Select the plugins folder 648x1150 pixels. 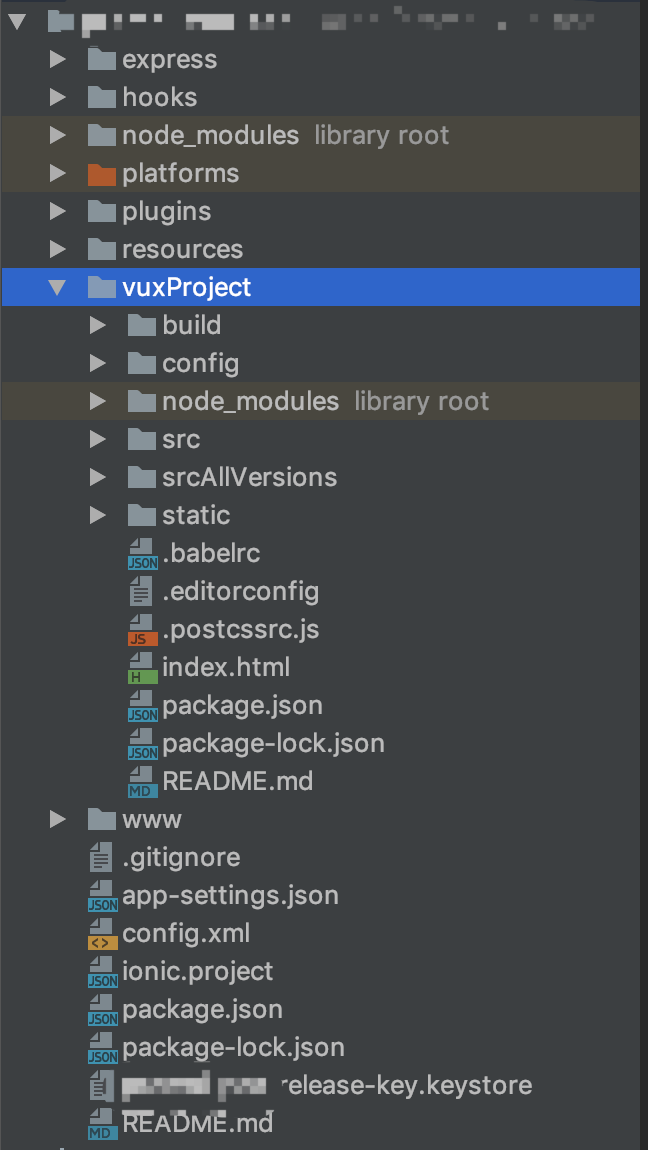(x=166, y=212)
